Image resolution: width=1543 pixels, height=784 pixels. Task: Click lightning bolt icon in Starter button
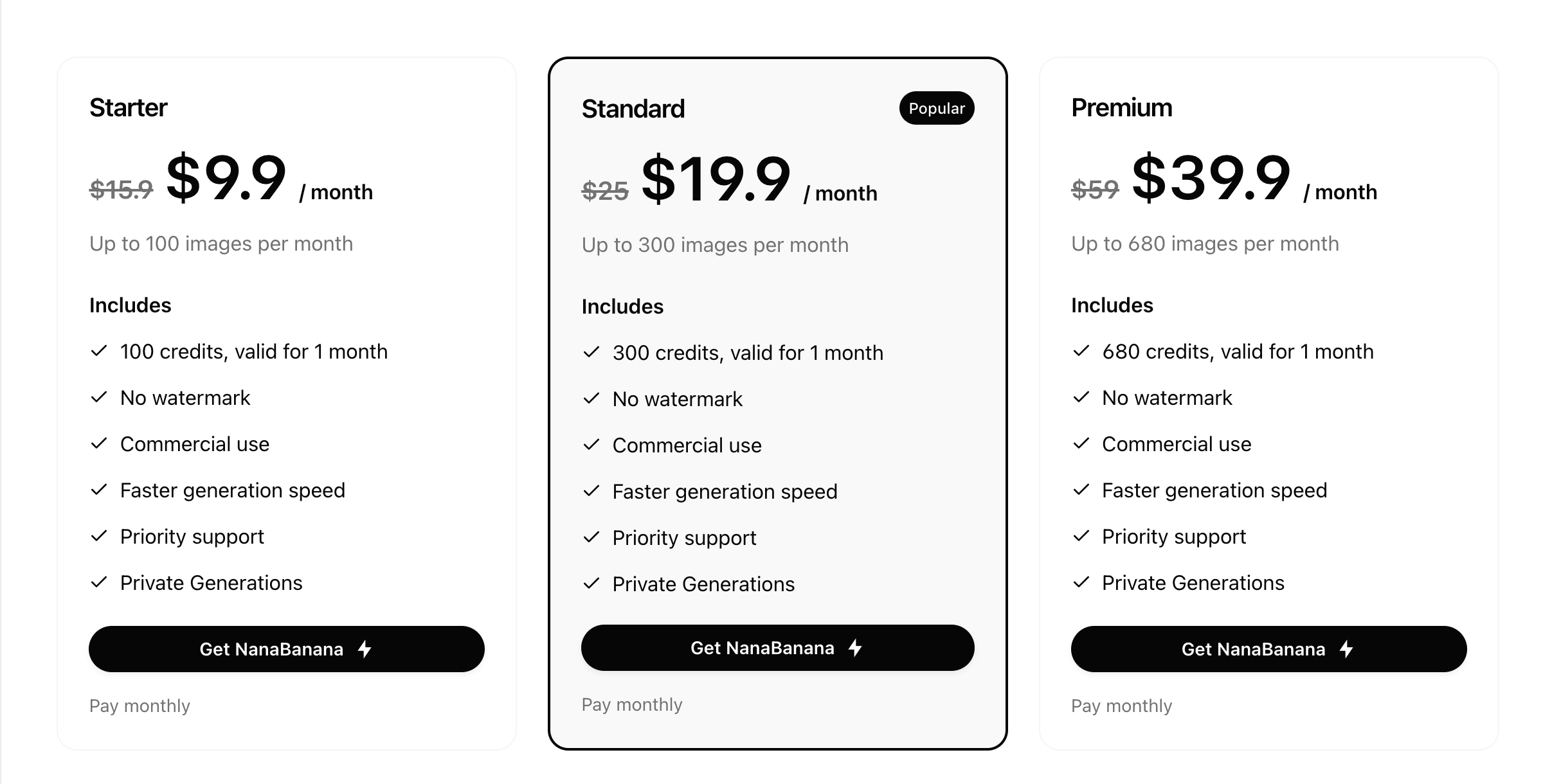pyautogui.click(x=365, y=649)
